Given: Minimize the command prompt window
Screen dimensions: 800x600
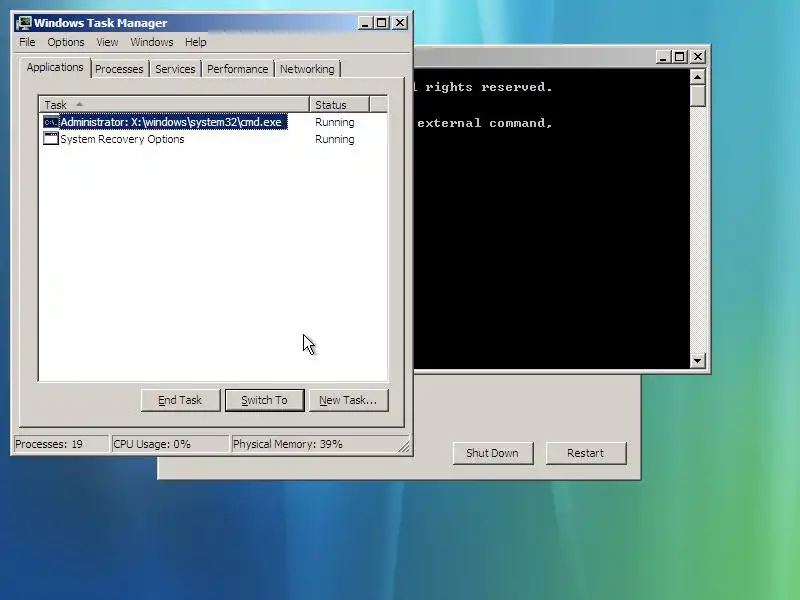Looking at the screenshot, I should 663,57.
